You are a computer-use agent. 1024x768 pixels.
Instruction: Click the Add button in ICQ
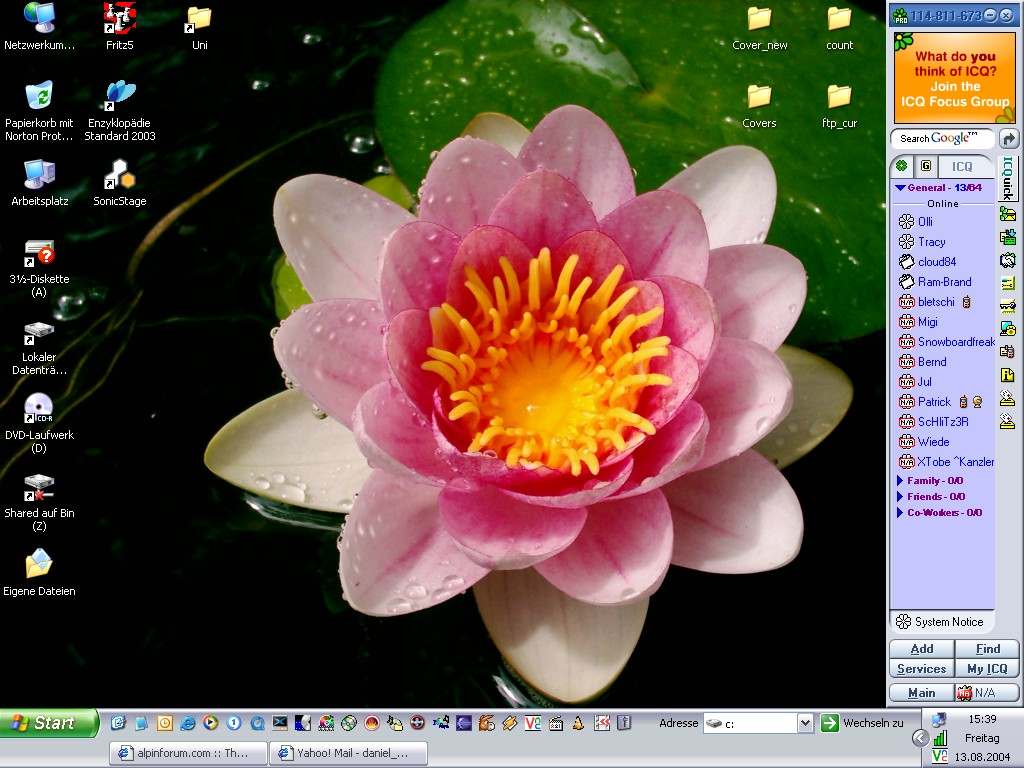(x=921, y=649)
